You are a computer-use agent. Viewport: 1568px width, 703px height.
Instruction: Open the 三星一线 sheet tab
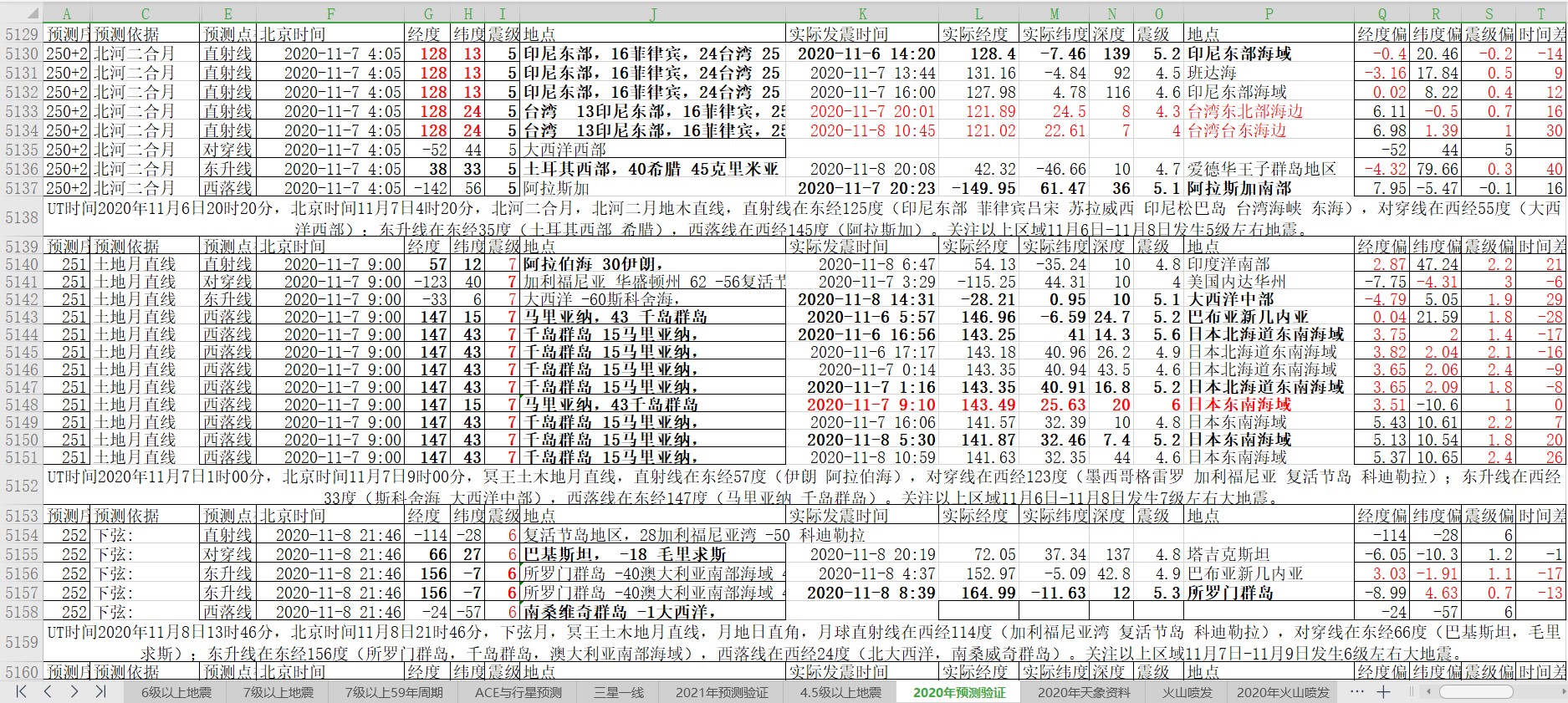(619, 692)
